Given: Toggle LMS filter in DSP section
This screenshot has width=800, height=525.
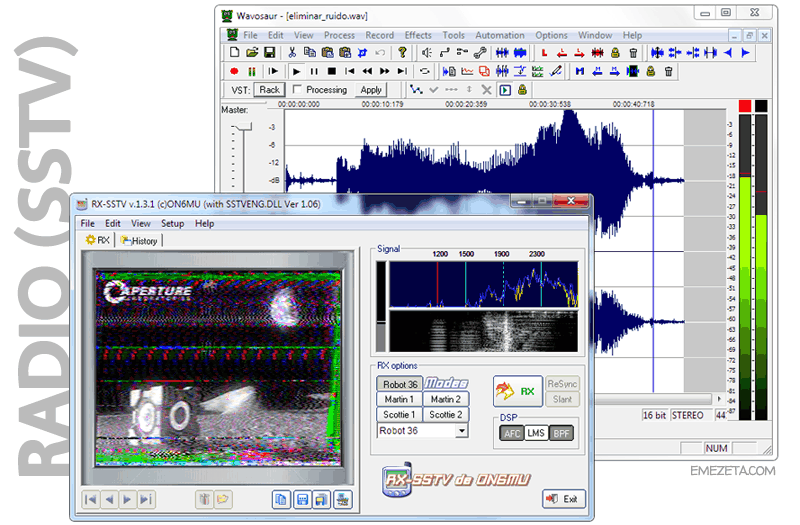Looking at the screenshot, I should (x=536, y=434).
